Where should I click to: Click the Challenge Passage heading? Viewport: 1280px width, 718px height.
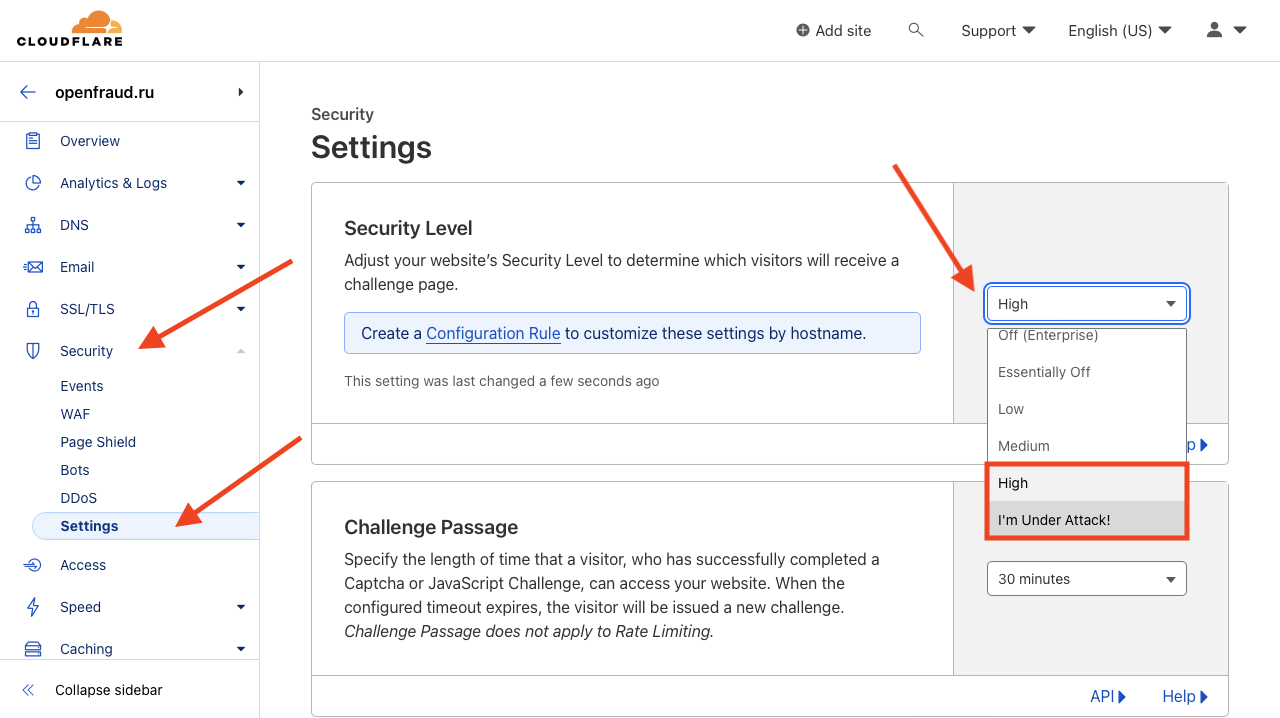(x=431, y=527)
